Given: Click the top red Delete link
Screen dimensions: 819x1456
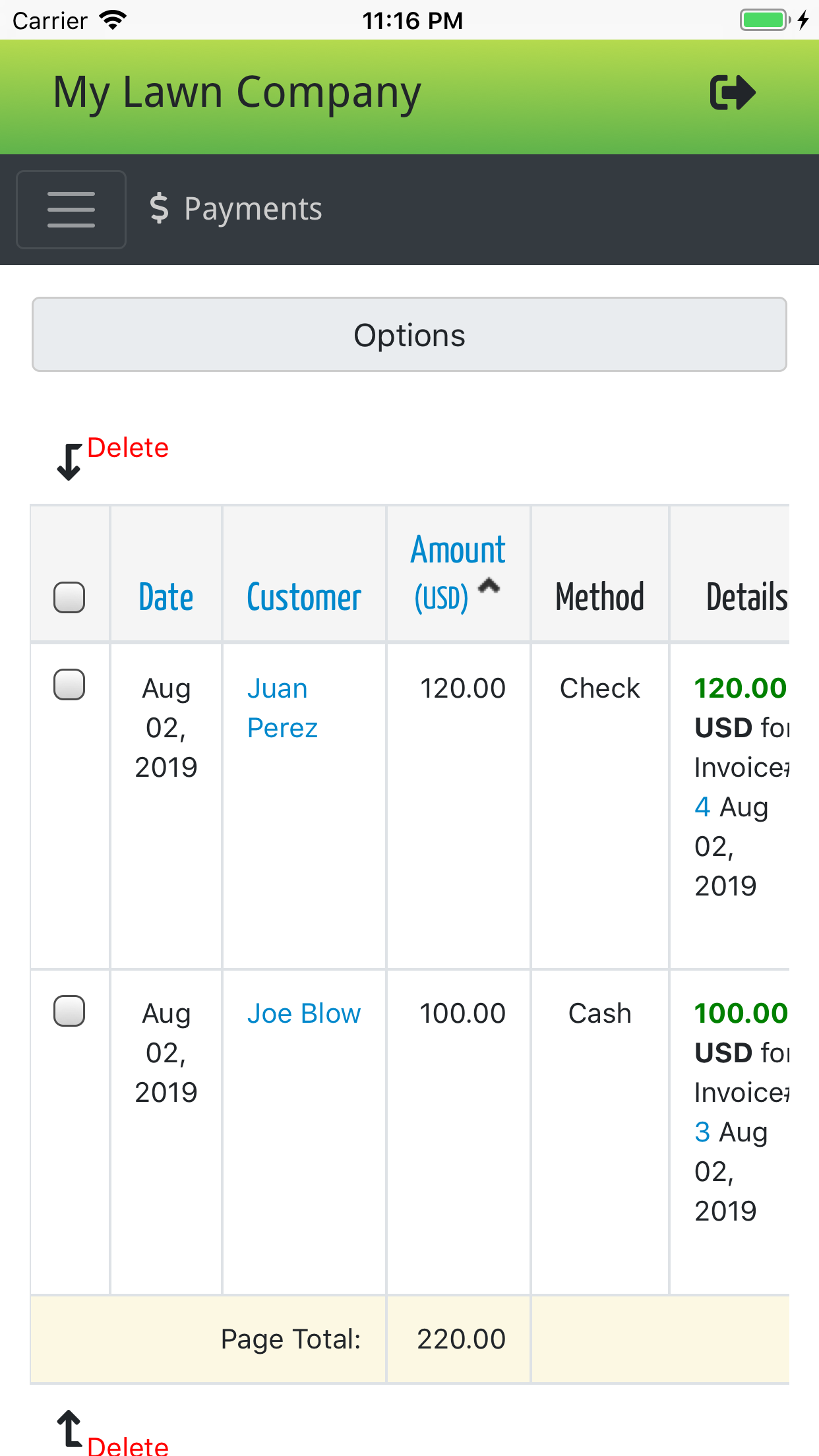Looking at the screenshot, I should [x=128, y=448].
